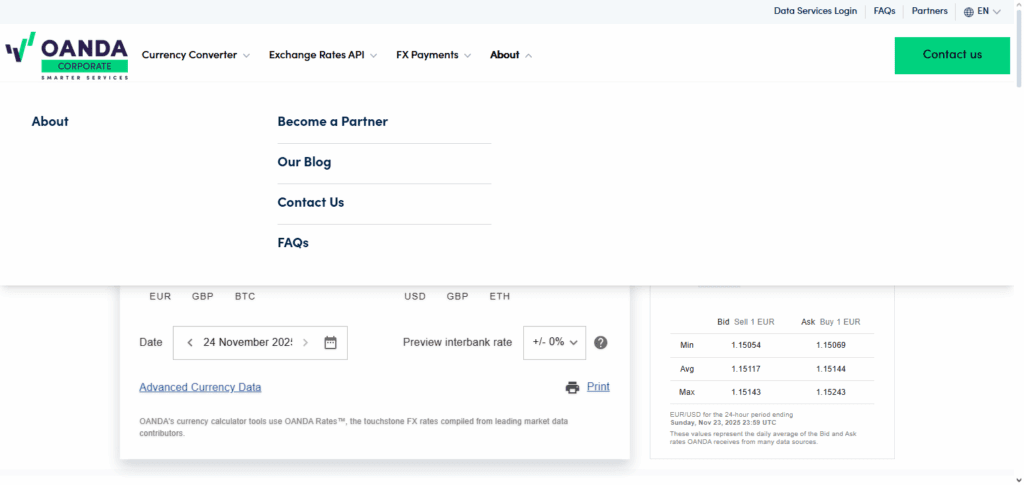
Task: Expand the Exchange Rates API menu
Action: [x=322, y=55]
